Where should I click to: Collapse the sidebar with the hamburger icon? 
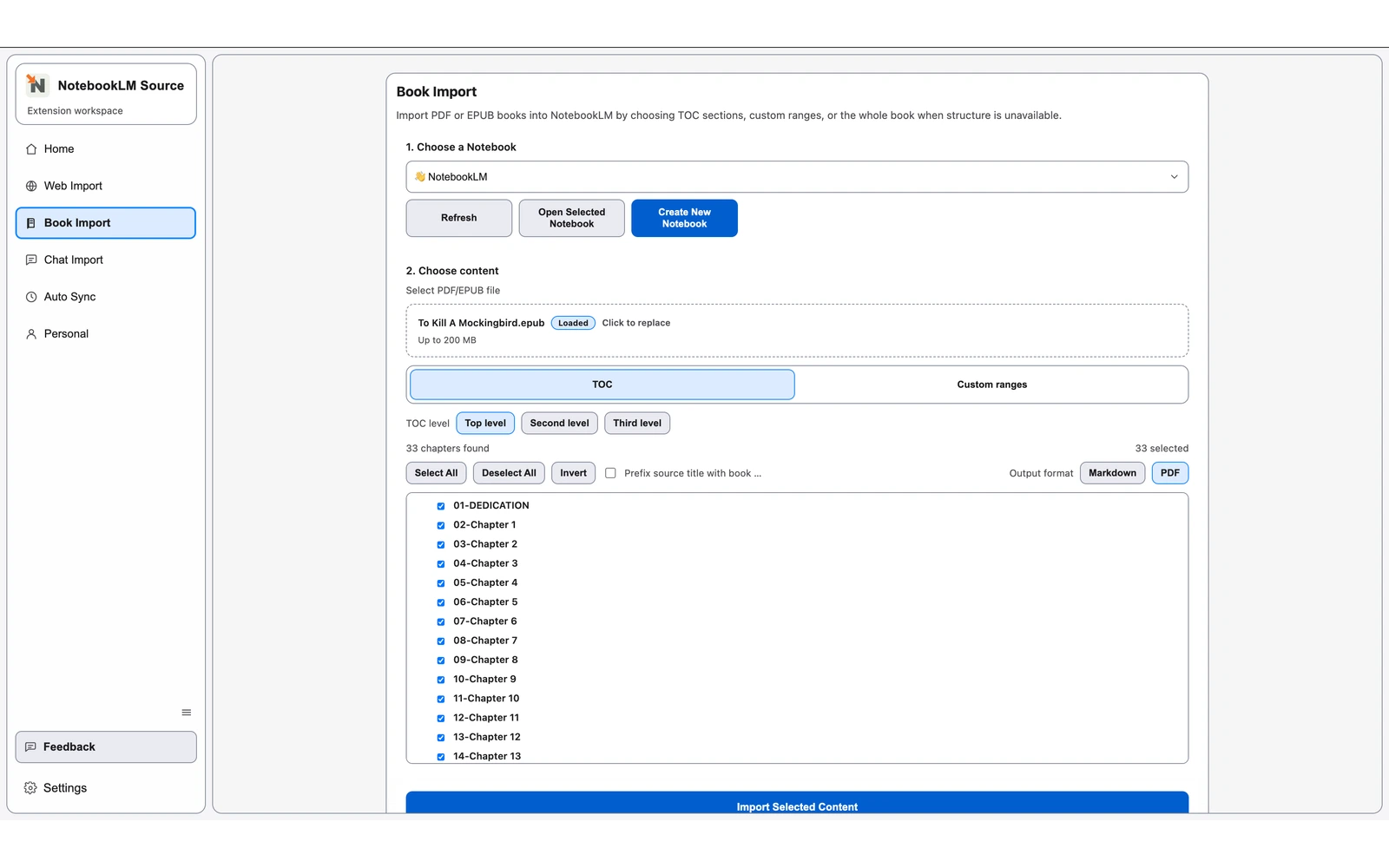pos(186,711)
